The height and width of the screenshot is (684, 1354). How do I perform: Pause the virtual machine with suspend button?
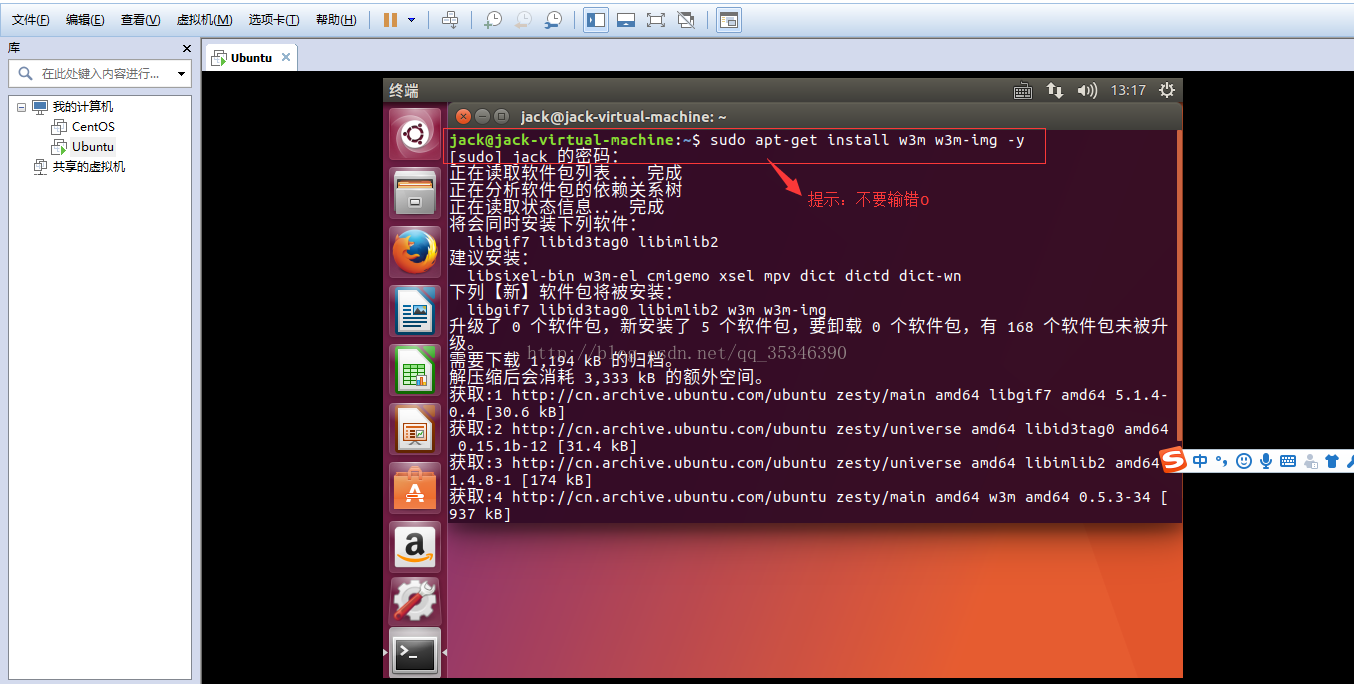coord(390,20)
